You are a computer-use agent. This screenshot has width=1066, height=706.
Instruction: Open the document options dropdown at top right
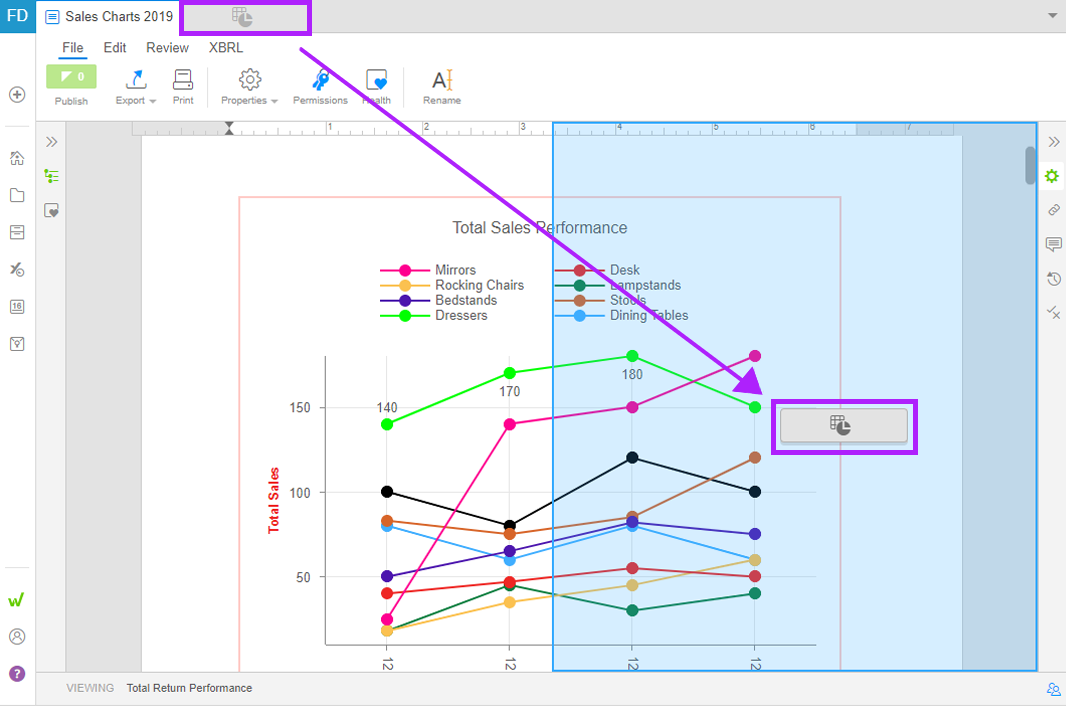[1052, 16]
